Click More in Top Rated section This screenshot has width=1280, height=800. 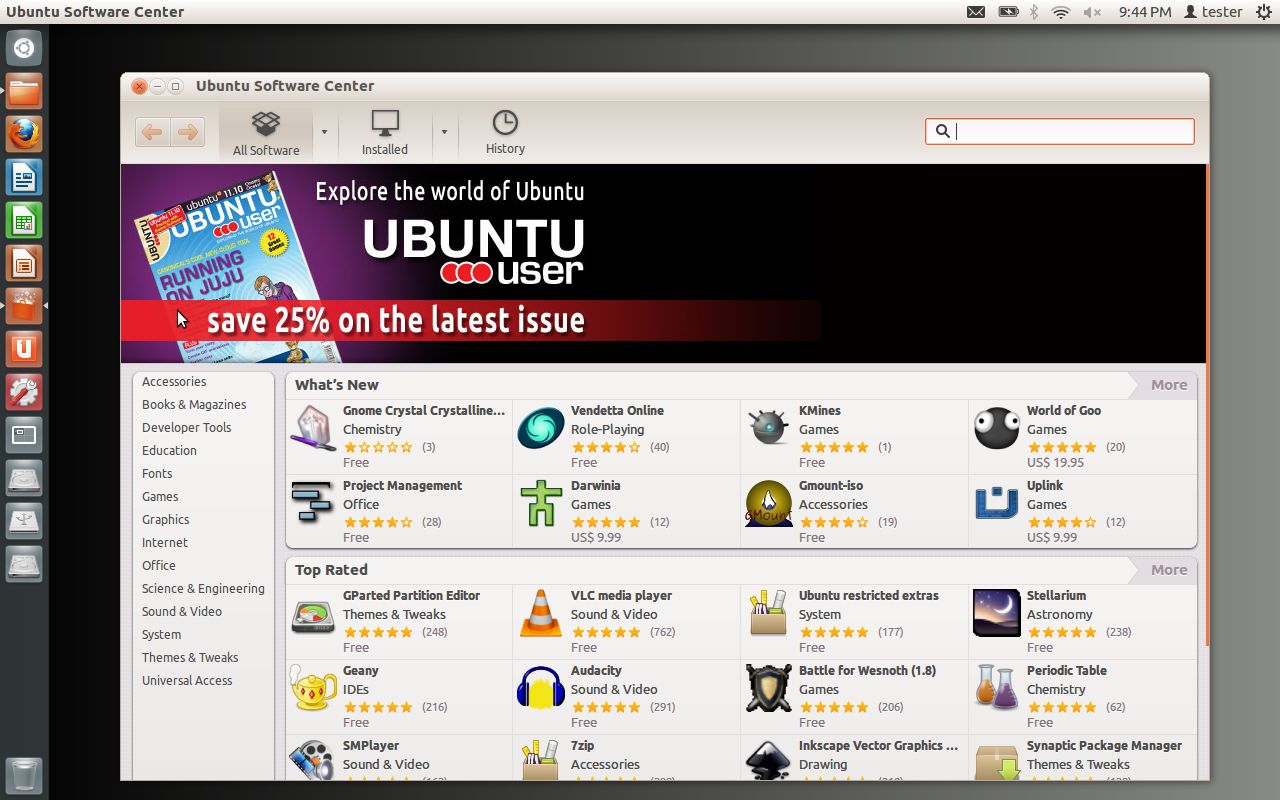[1169, 570]
